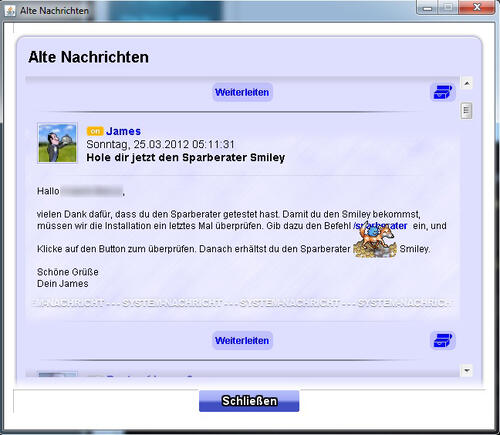
Task: Click the scrollbar thumb handle
Action: (x=466, y=111)
